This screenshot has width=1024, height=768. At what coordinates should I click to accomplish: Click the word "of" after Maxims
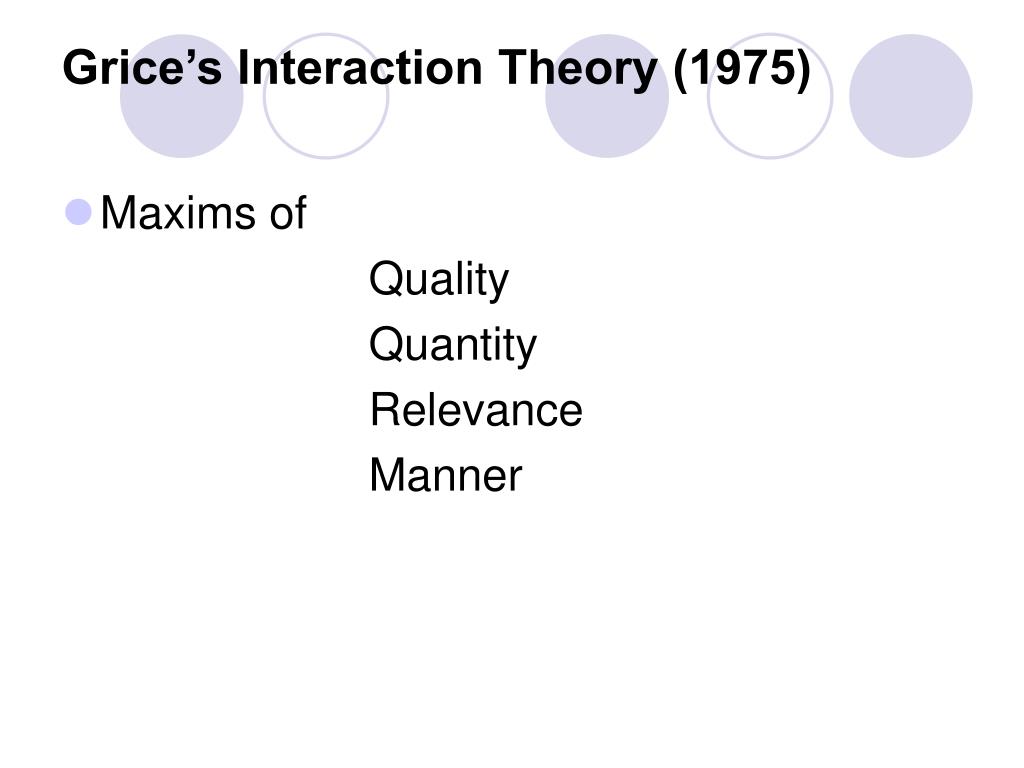(x=287, y=213)
